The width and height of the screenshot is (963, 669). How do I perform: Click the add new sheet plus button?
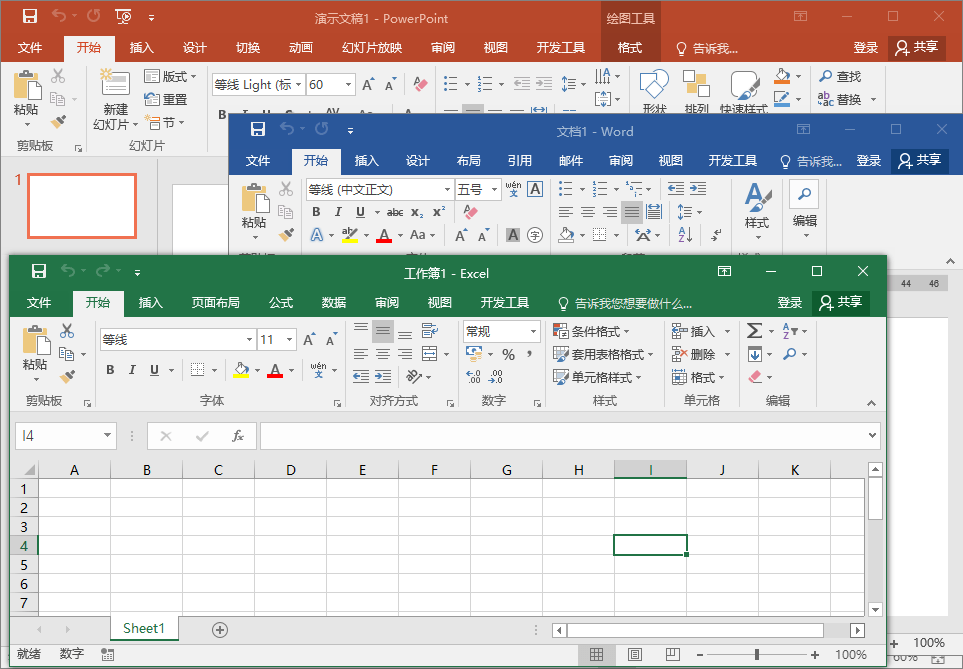pyautogui.click(x=220, y=630)
